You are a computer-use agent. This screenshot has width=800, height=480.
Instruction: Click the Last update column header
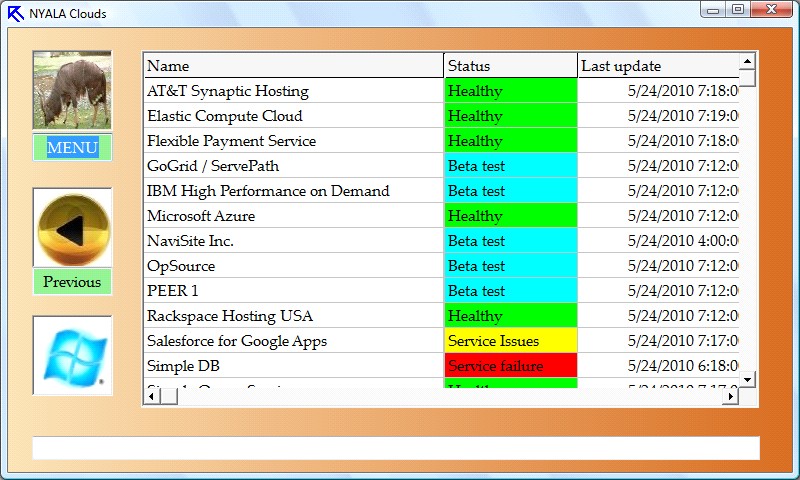(658, 66)
